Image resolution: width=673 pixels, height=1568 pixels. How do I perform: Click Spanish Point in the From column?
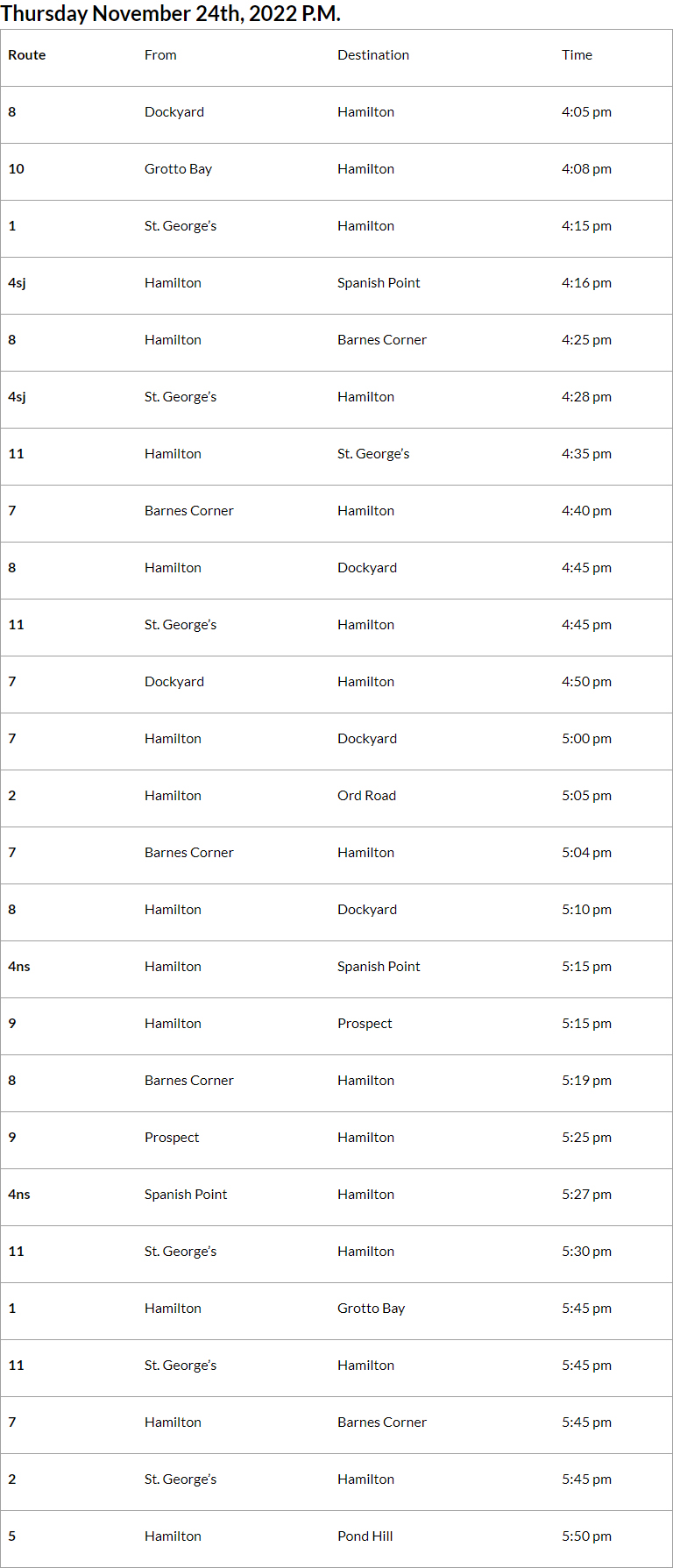(x=186, y=1195)
